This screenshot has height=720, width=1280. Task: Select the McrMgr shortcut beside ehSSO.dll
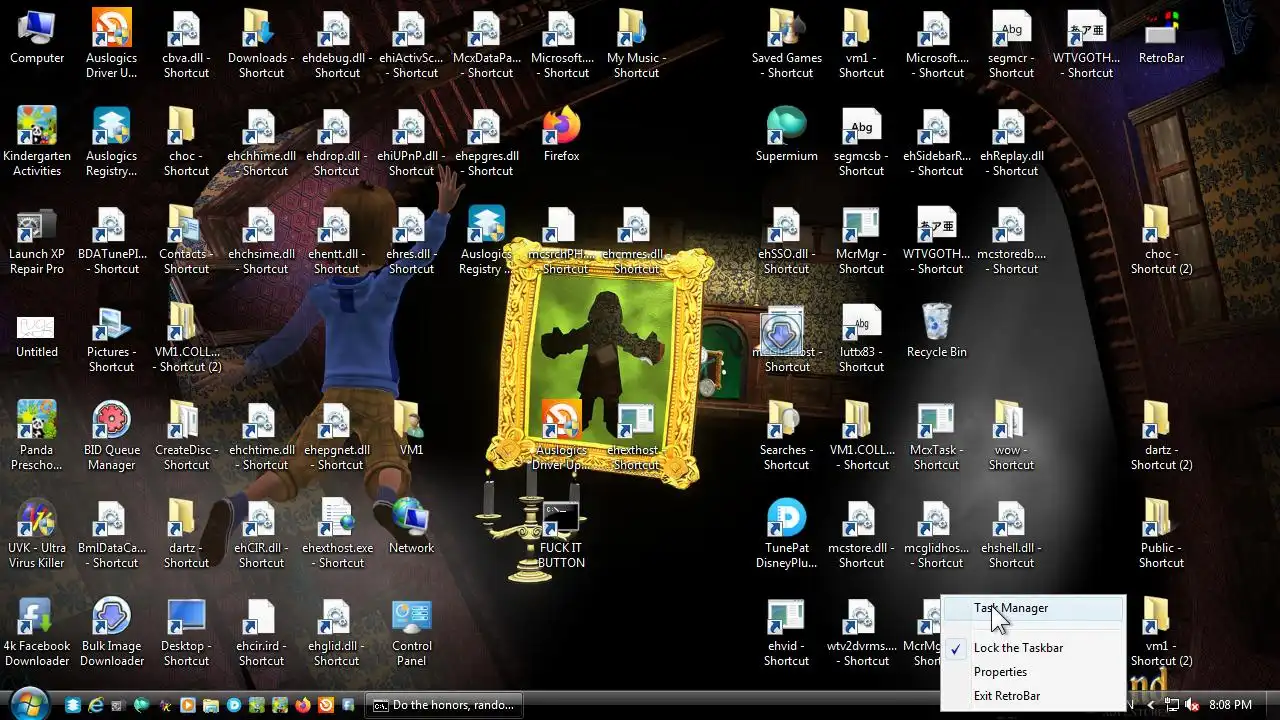tap(862, 241)
